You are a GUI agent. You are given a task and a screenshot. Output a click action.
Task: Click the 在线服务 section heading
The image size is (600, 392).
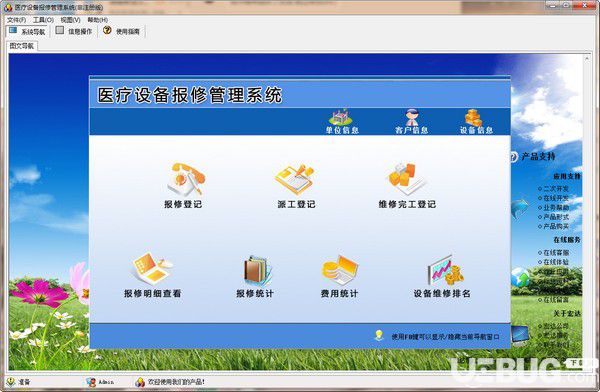pos(567,240)
